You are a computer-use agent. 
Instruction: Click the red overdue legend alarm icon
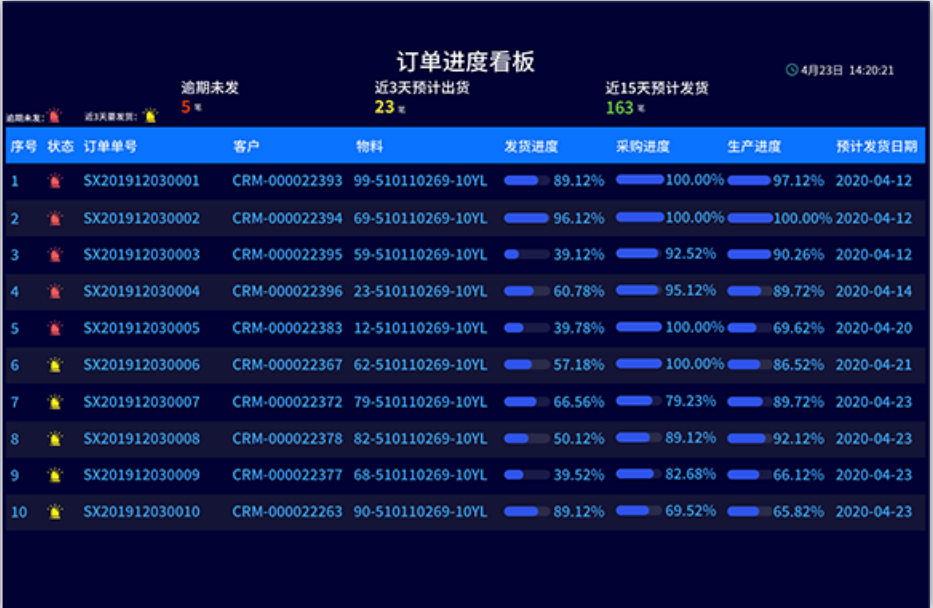pyautogui.click(x=54, y=116)
